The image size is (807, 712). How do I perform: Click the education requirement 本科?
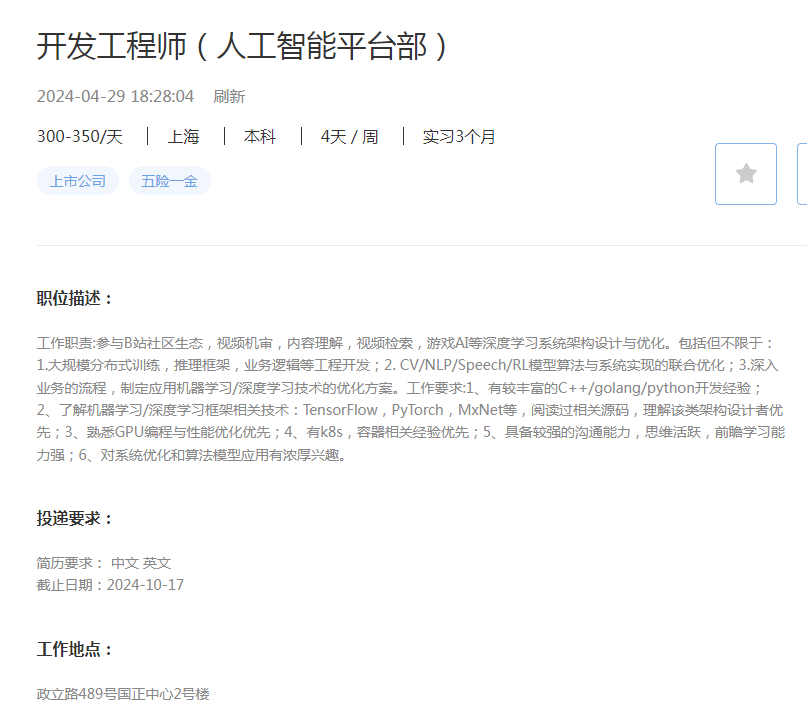(260, 136)
